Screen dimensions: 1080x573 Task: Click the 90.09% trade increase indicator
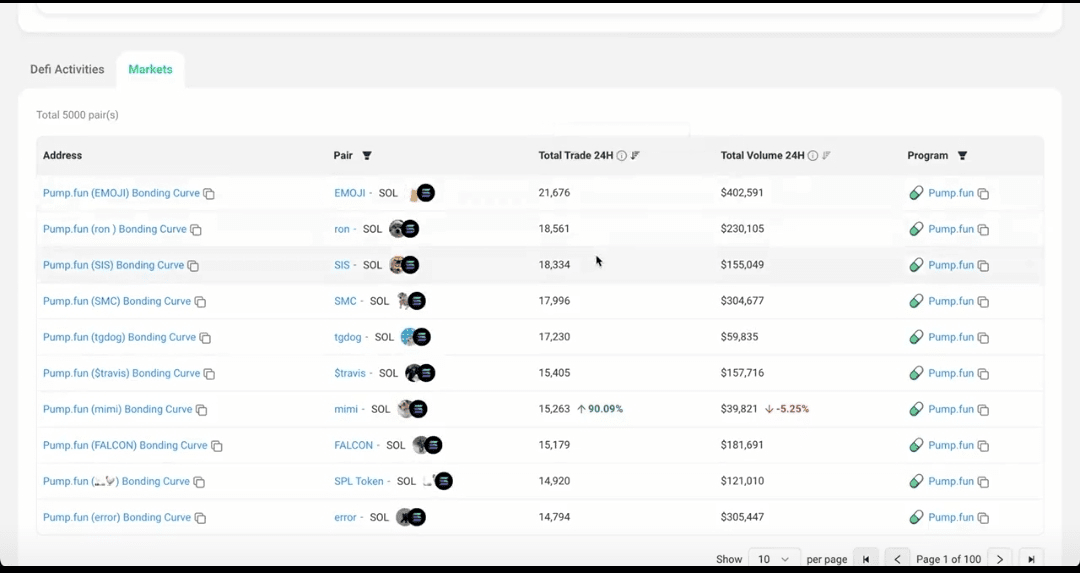pyautogui.click(x=599, y=408)
